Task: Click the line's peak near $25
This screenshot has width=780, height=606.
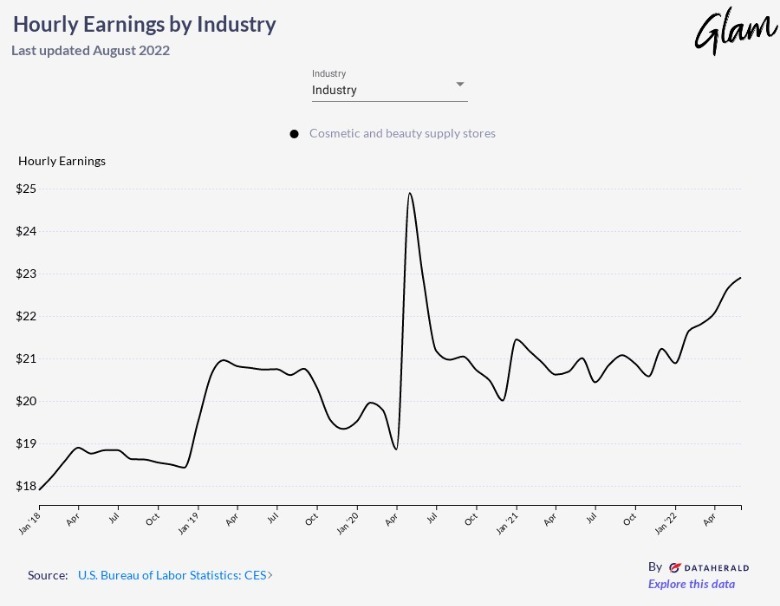Action: (x=410, y=193)
